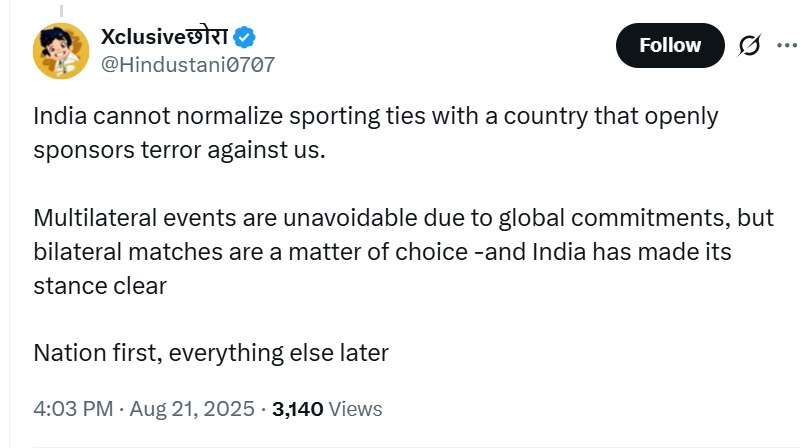Click the 4:03 PM timestamp
The height and width of the screenshot is (448, 808).
71,409
